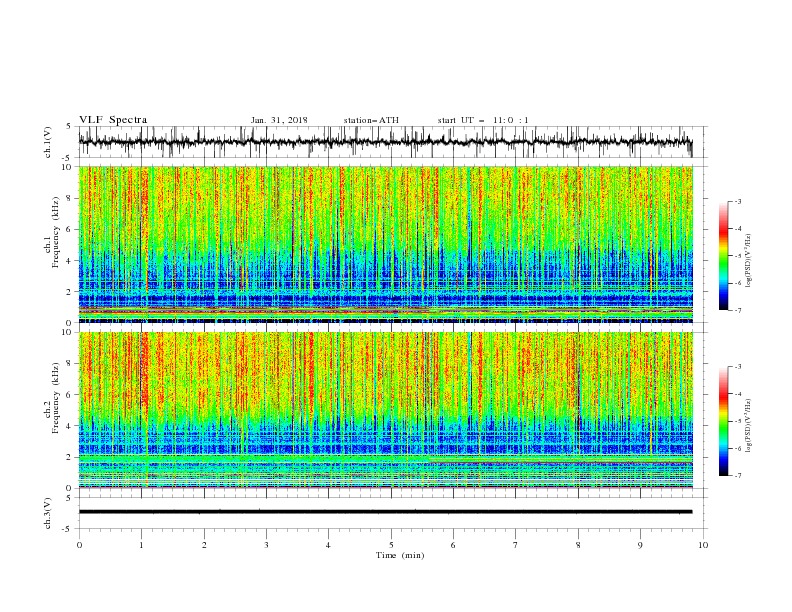This screenshot has width=792, height=612.
Task: Click the '-7' label on ch.2 colorbar
Action: point(737,476)
